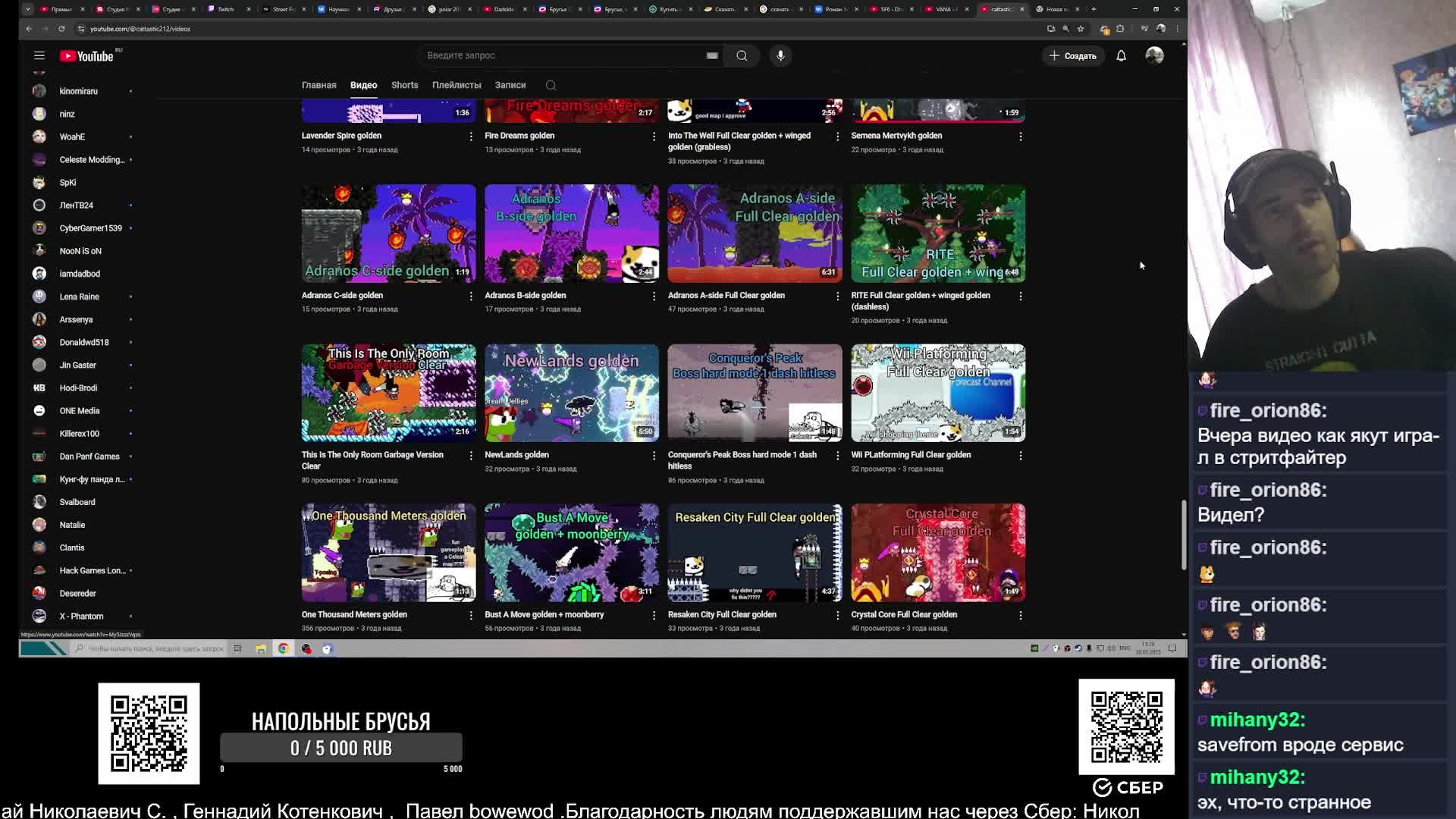
Task: Click the magnifier search button
Action: pos(742,55)
